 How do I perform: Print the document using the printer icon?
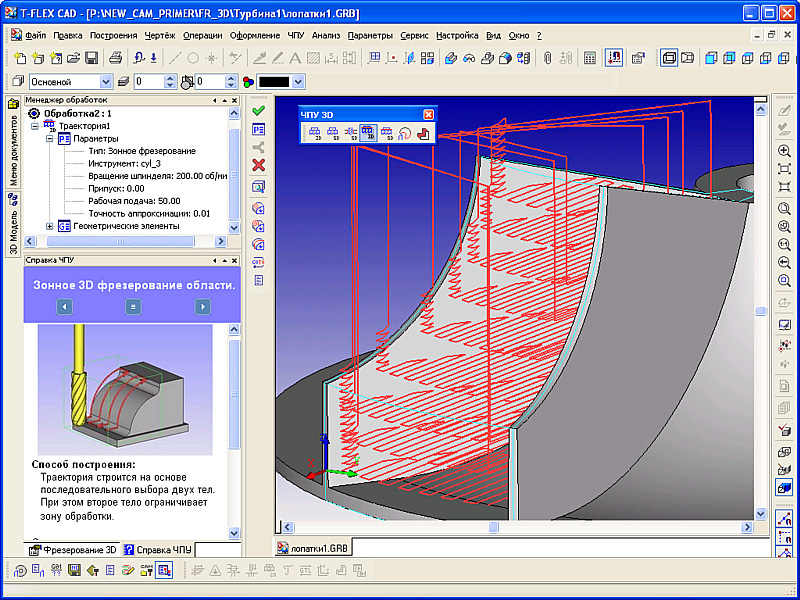(x=116, y=58)
